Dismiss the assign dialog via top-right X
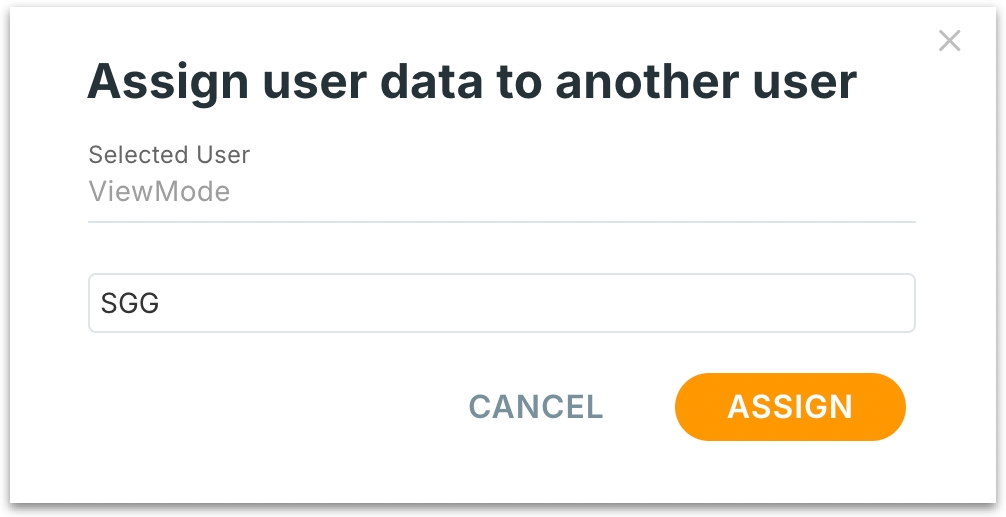1006x517 pixels. click(x=949, y=41)
